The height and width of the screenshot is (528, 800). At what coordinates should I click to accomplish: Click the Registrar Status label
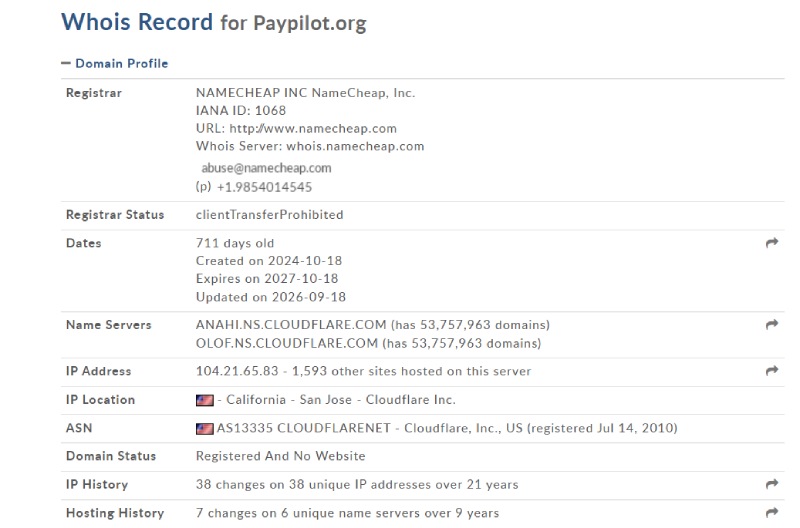click(115, 215)
